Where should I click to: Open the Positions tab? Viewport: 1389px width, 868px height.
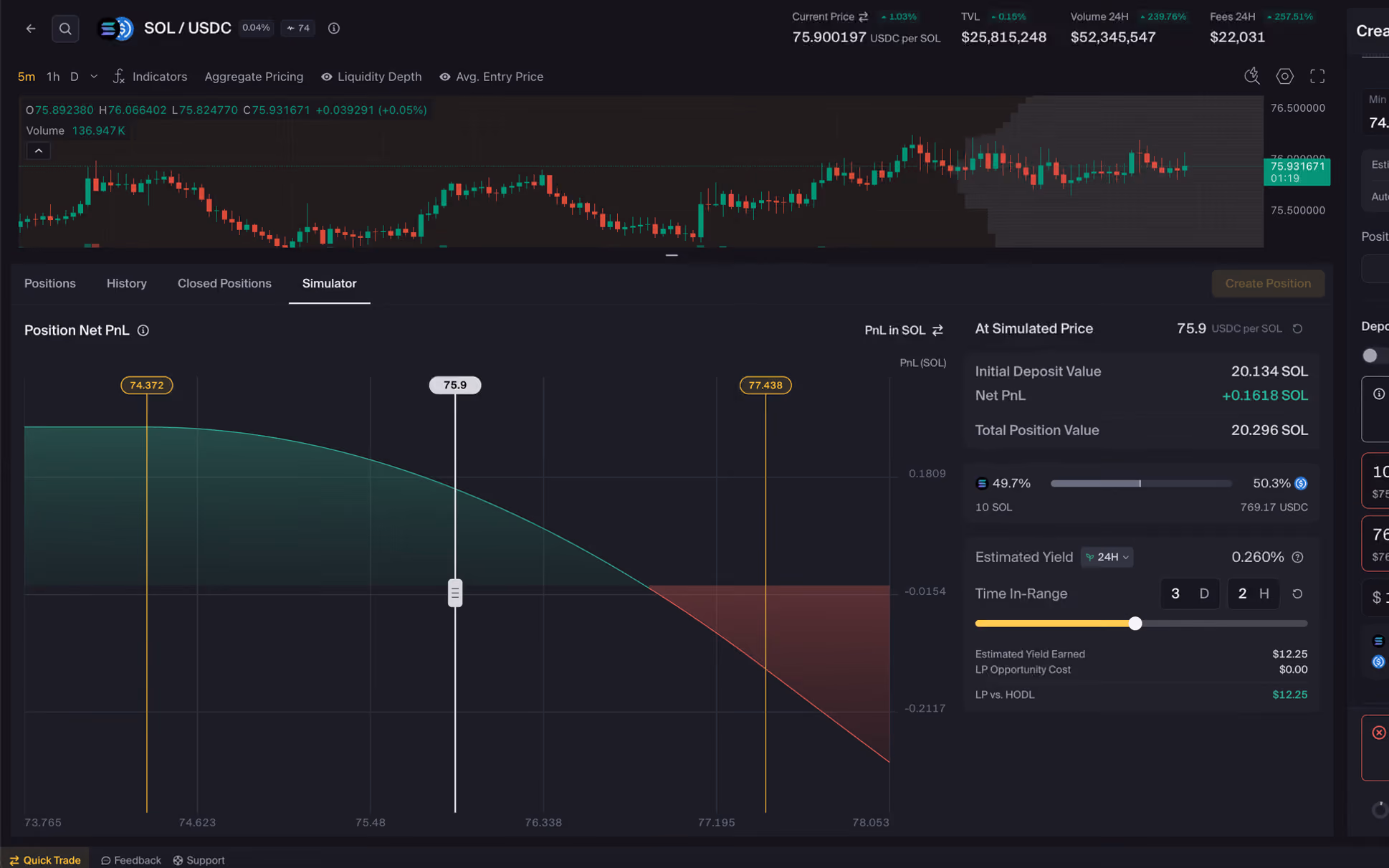click(x=50, y=283)
